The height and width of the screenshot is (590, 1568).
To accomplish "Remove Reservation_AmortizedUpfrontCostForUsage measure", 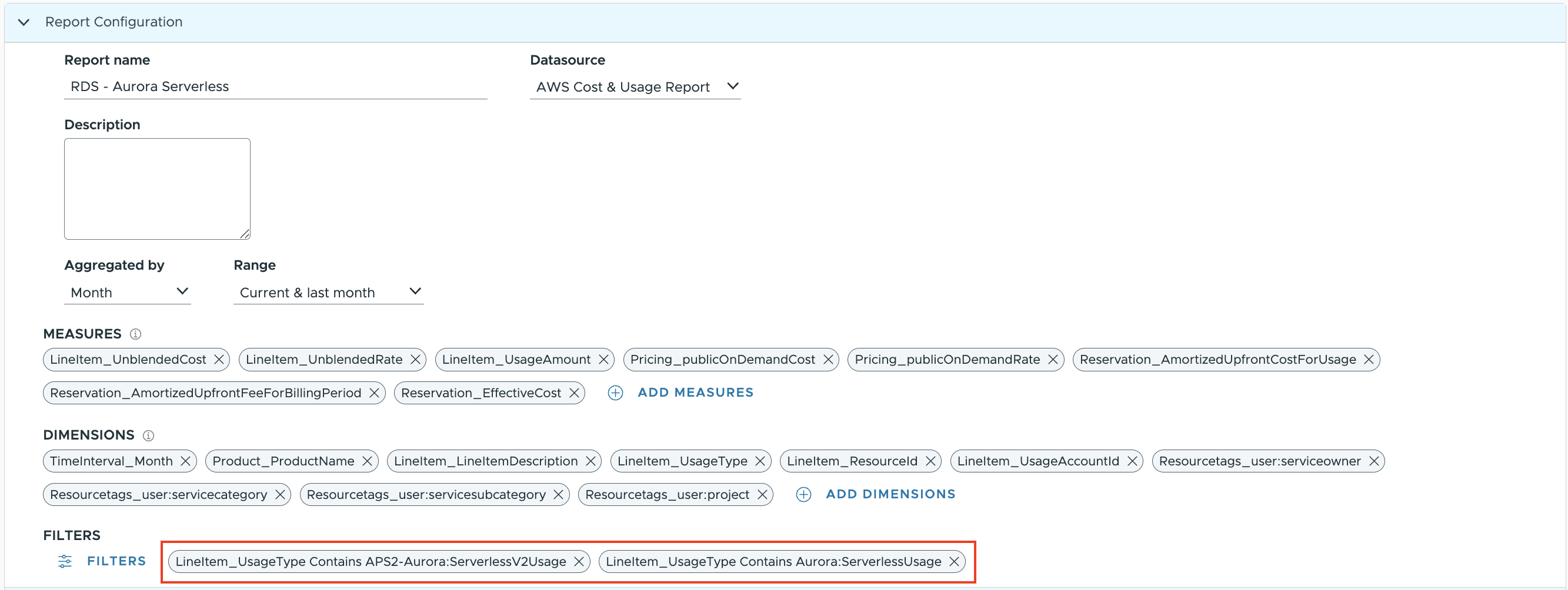I will click(1369, 360).
